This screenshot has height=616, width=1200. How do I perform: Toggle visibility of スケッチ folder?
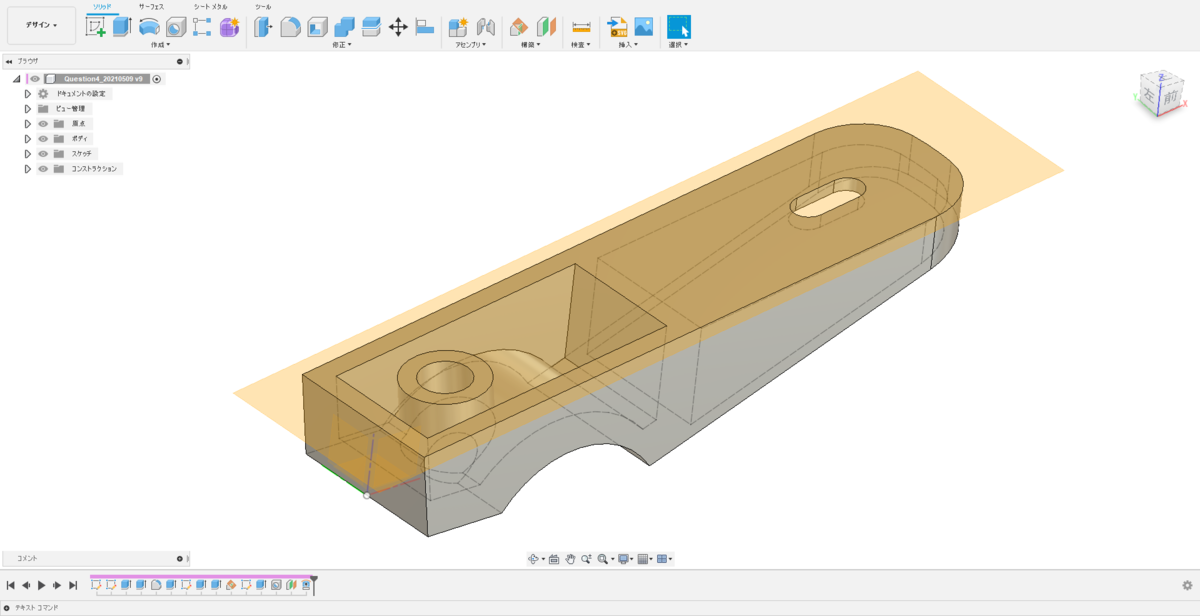43,154
